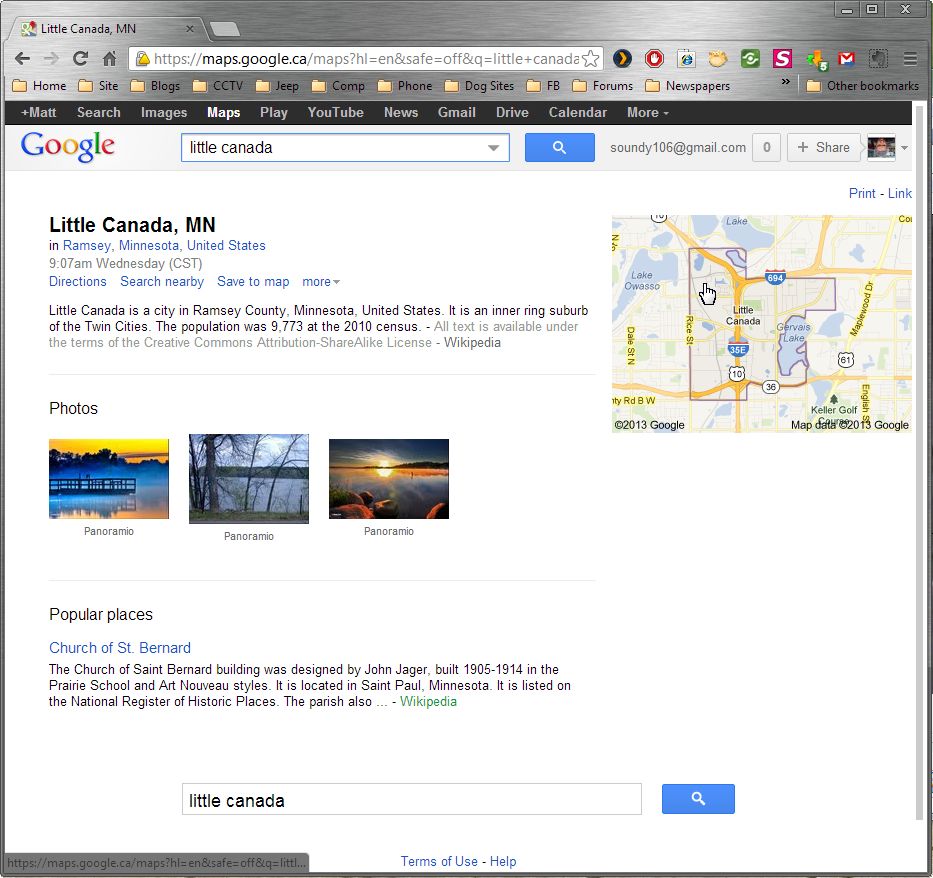Open the bare trees lake photo thumbnail
Screen dimensions: 933x878
click(249, 479)
